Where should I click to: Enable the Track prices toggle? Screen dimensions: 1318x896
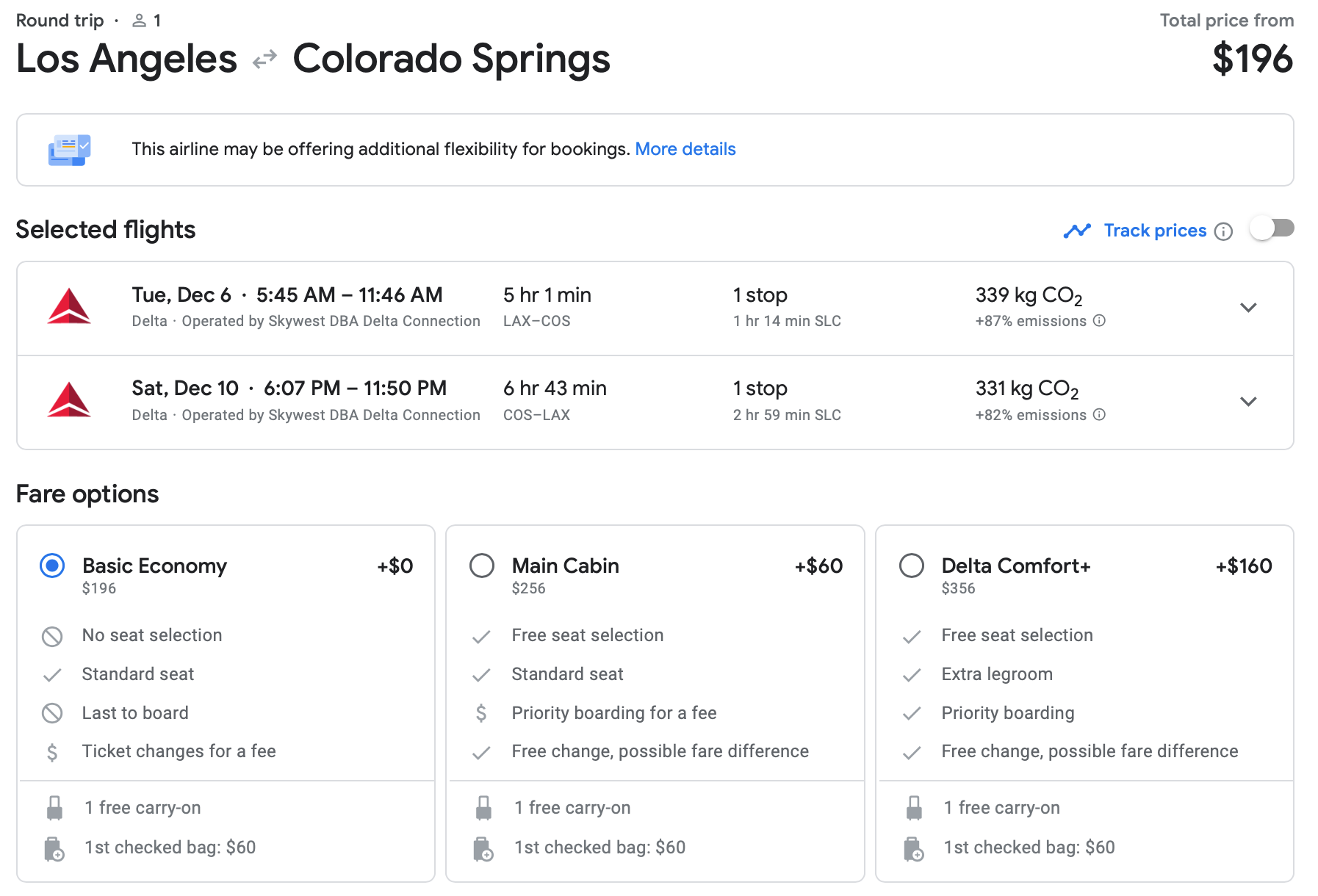(1272, 229)
